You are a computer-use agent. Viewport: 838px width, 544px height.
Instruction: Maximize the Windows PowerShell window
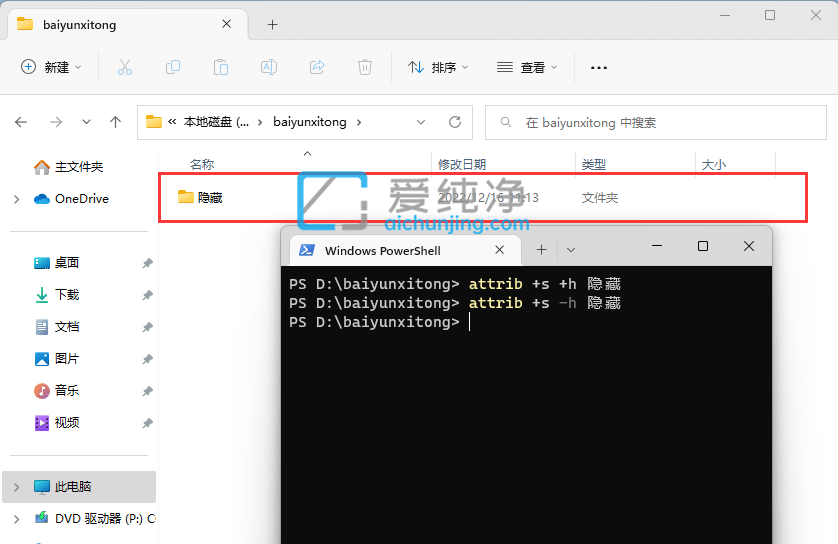(703, 246)
